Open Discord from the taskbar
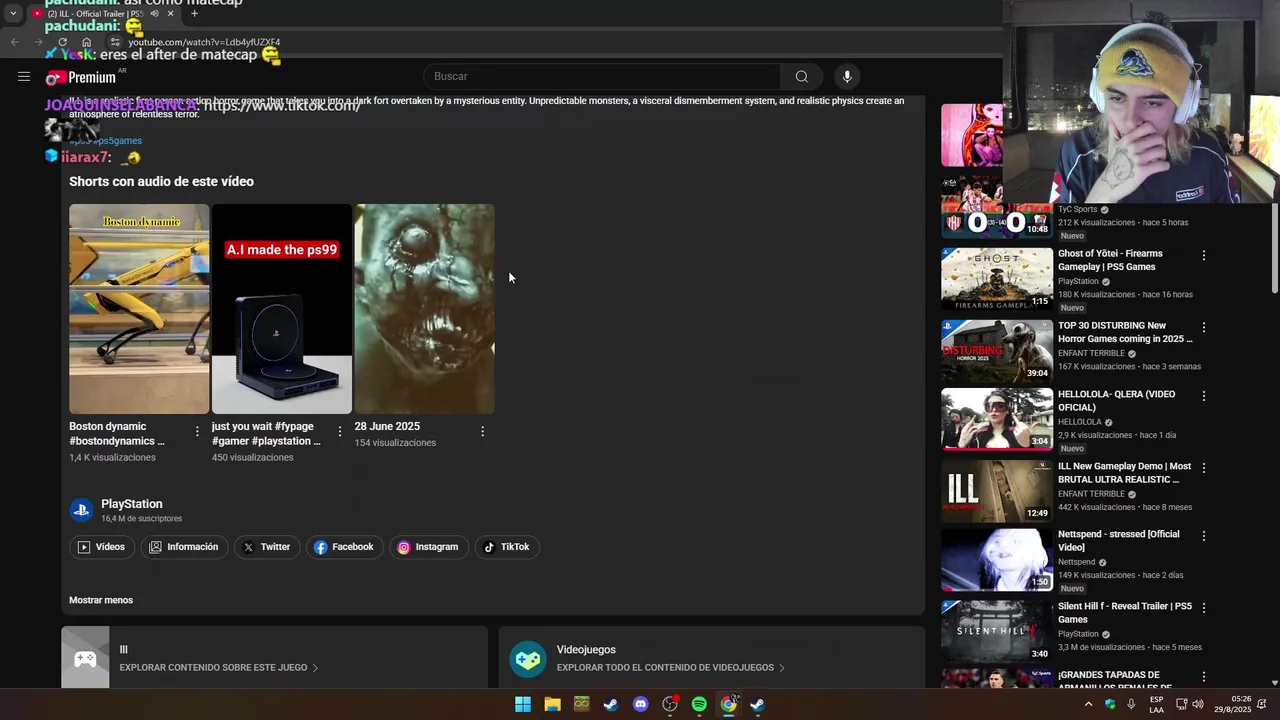 [641, 704]
